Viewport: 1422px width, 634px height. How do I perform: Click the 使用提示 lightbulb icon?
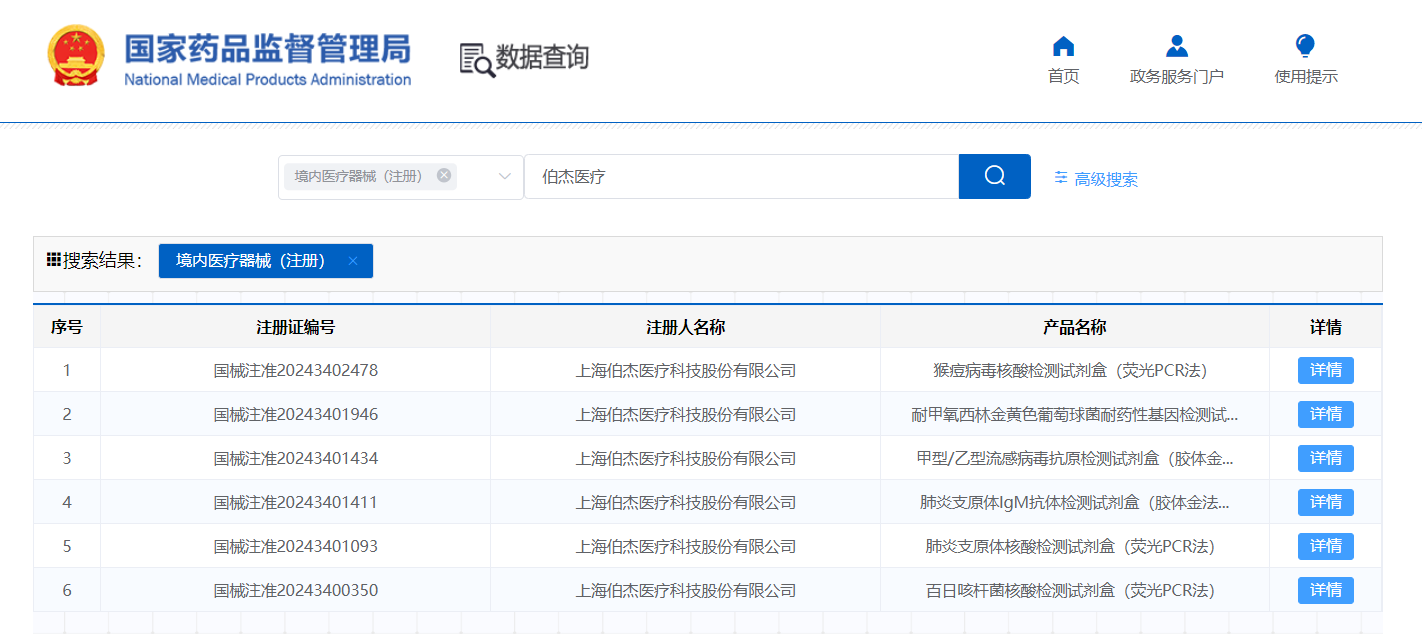tap(1305, 46)
